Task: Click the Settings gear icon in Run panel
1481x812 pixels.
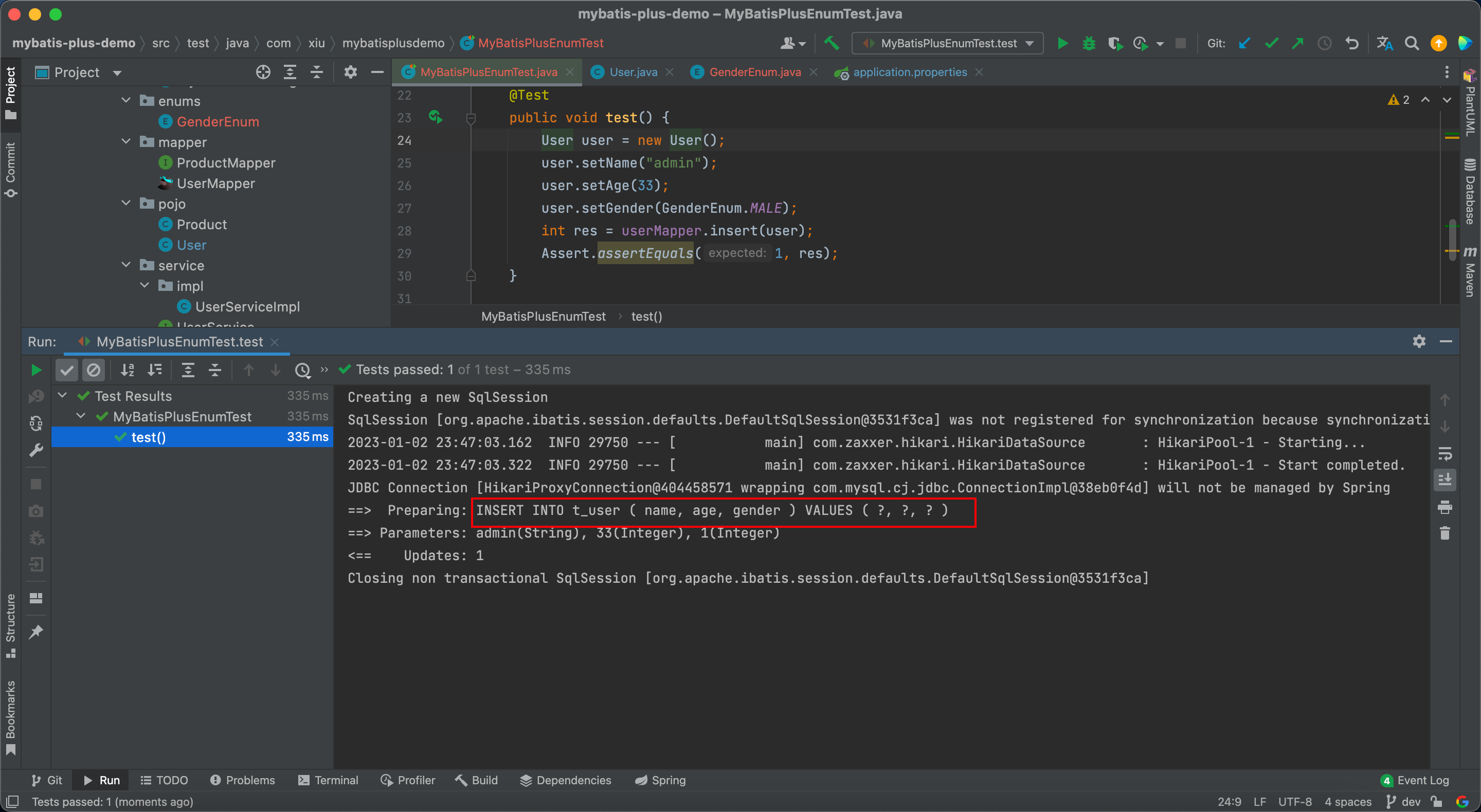Action: click(1419, 341)
